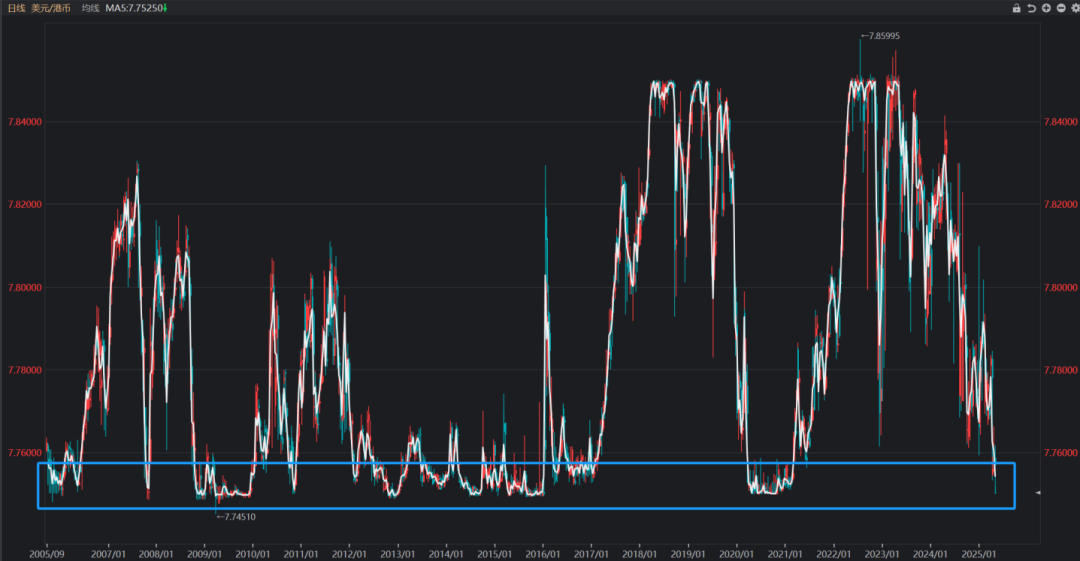Click the 2019/01 date label
Image resolution: width=1080 pixels, height=561 pixels.
tap(687, 554)
